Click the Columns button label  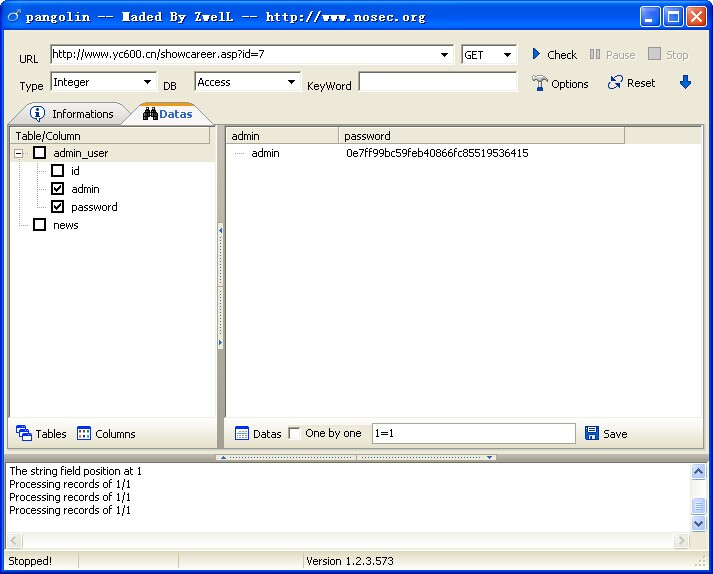click(x=115, y=433)
